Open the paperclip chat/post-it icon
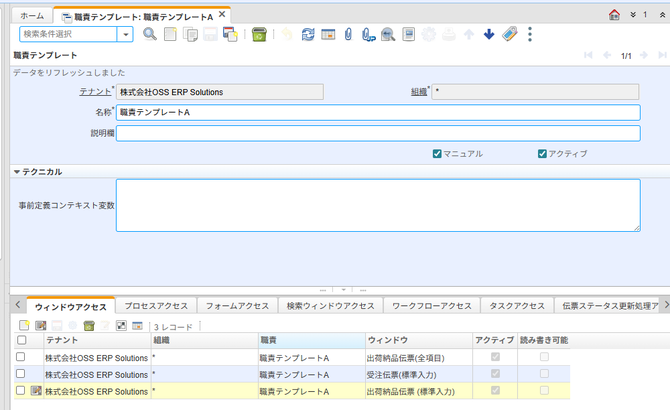Image resolution: width=670 pixels, height=410 pixels. (x=368, y=34)
